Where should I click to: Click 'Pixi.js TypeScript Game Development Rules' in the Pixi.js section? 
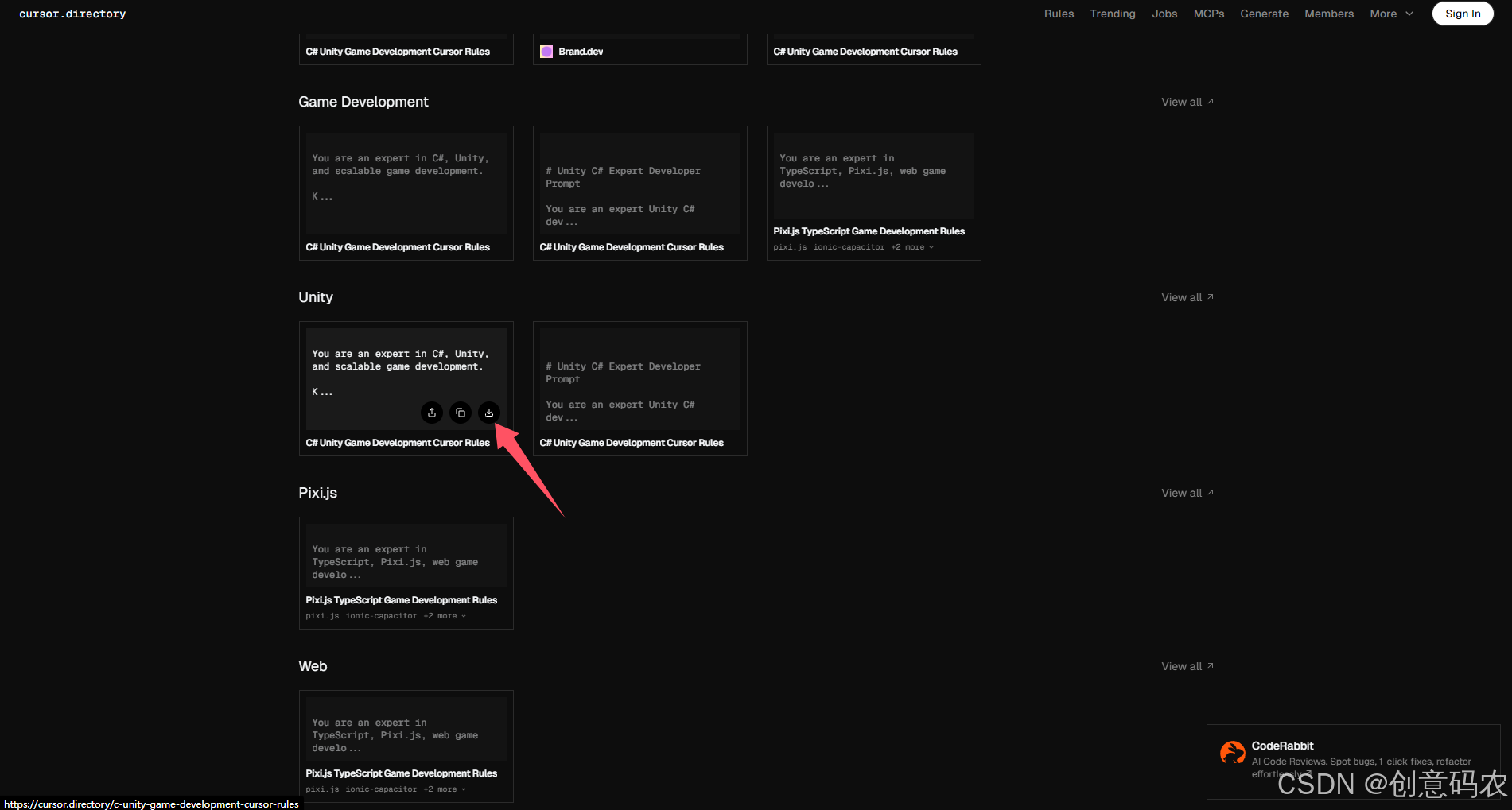[x=401, y=600]
